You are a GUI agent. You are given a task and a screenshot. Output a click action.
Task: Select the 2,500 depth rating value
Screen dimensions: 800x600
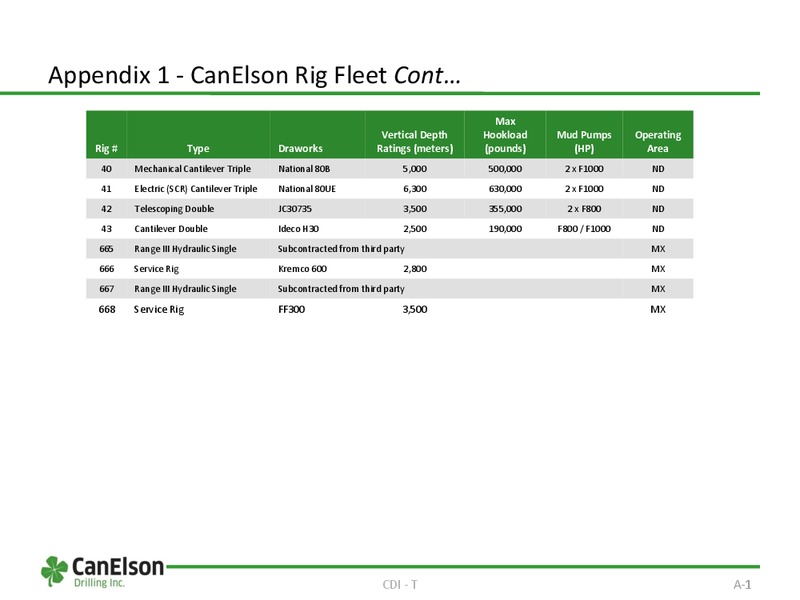point(415,229)
